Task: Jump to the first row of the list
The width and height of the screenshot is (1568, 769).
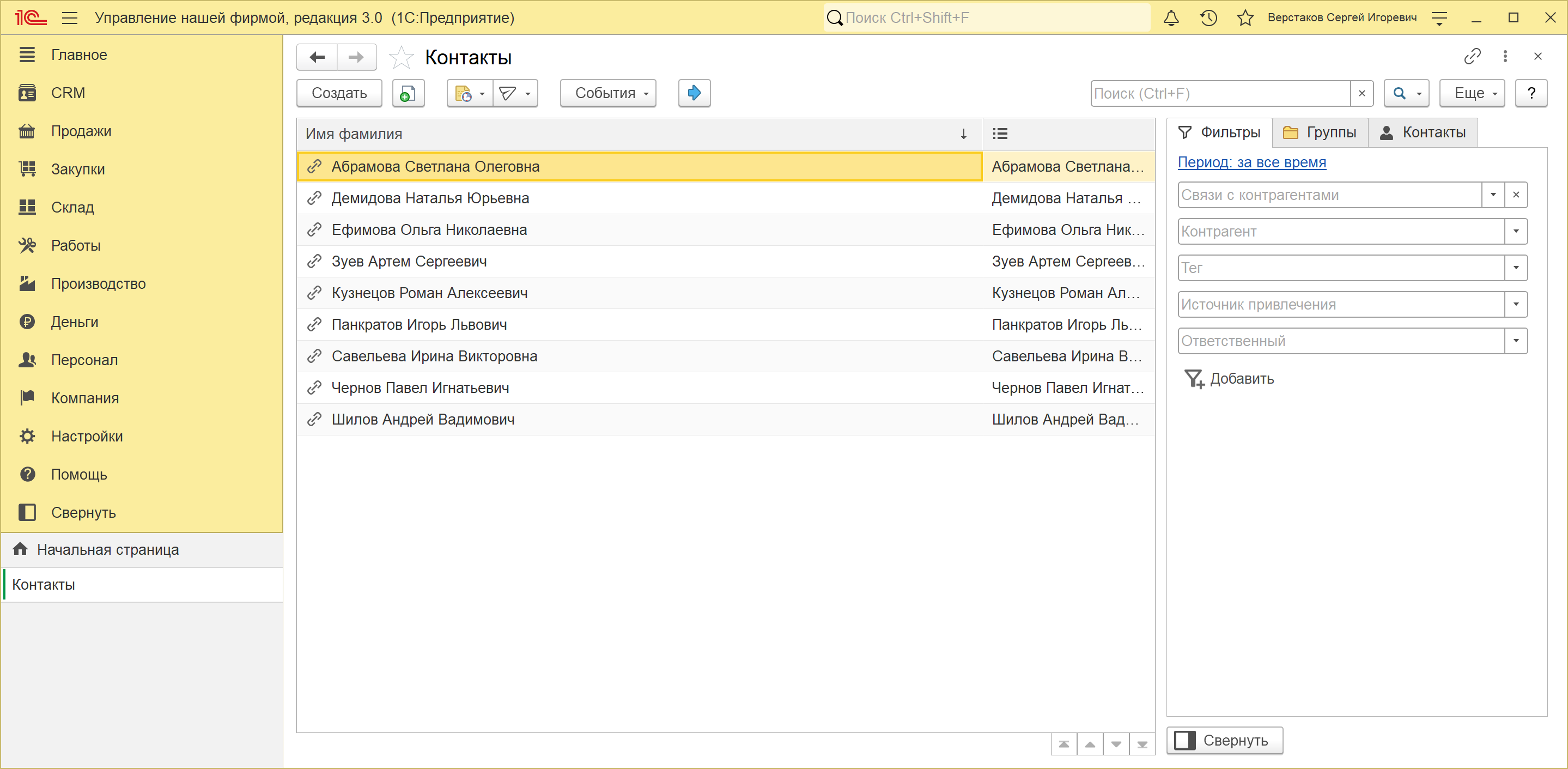Action: pos(1064,744)
